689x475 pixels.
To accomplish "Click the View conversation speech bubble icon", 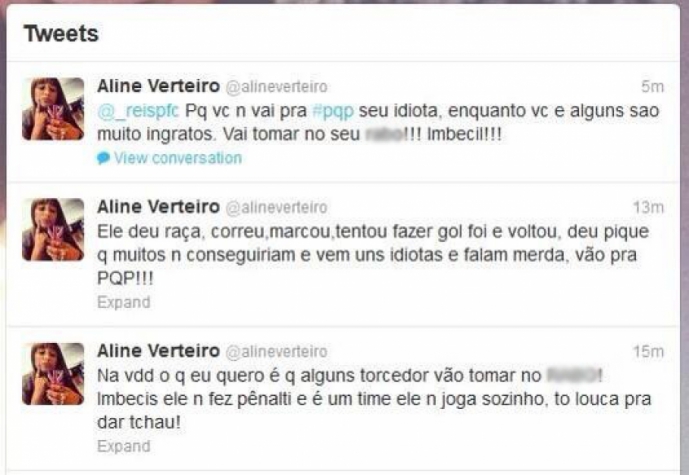I will [103, 158].
